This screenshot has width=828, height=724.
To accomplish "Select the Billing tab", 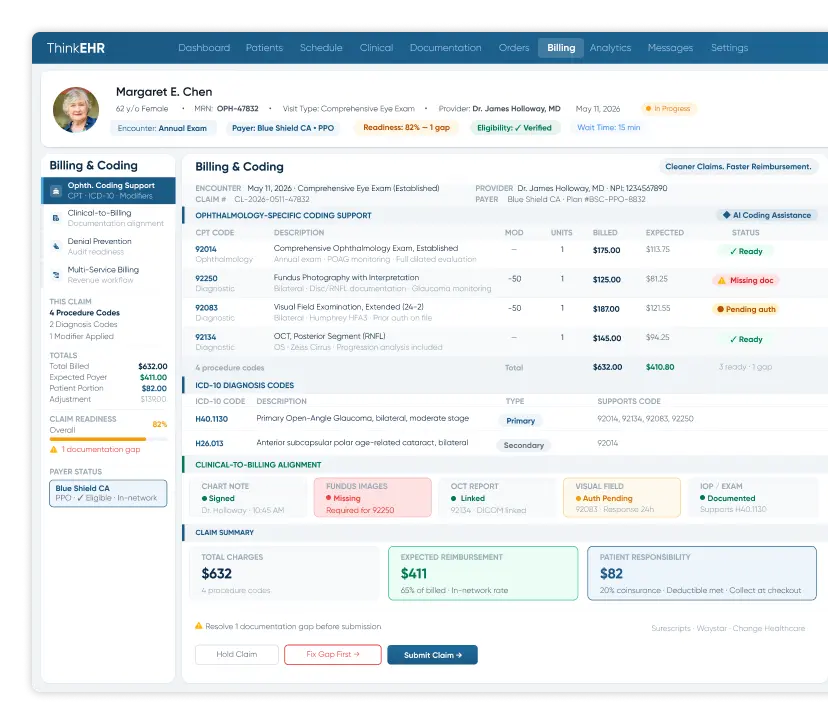I will click(x=561, y=48).
